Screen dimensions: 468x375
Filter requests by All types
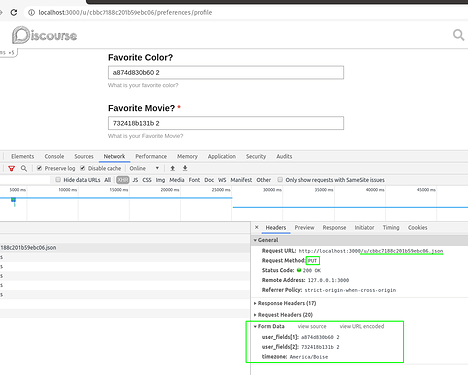107,180
